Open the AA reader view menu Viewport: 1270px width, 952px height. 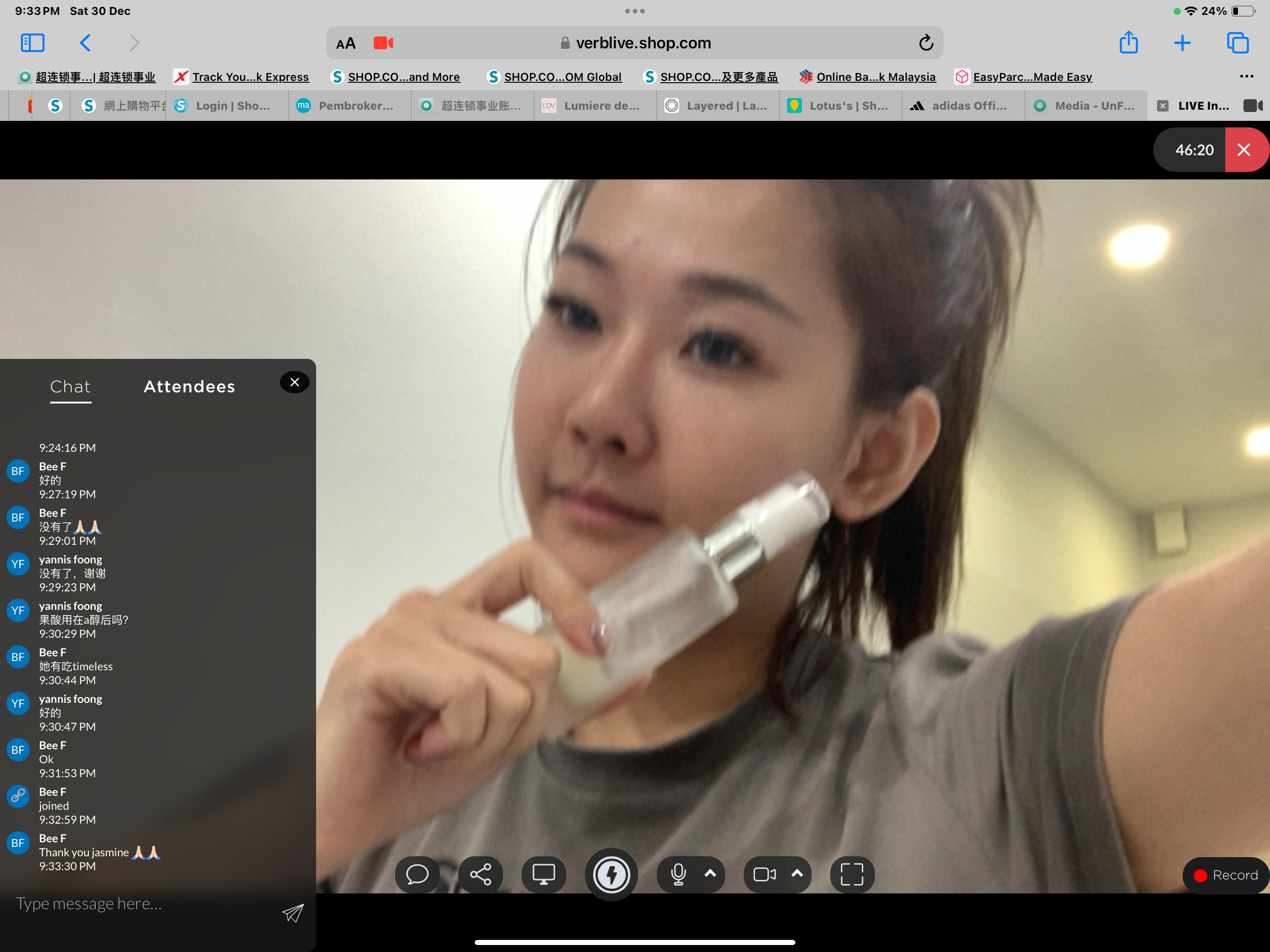tap(346, 44)
